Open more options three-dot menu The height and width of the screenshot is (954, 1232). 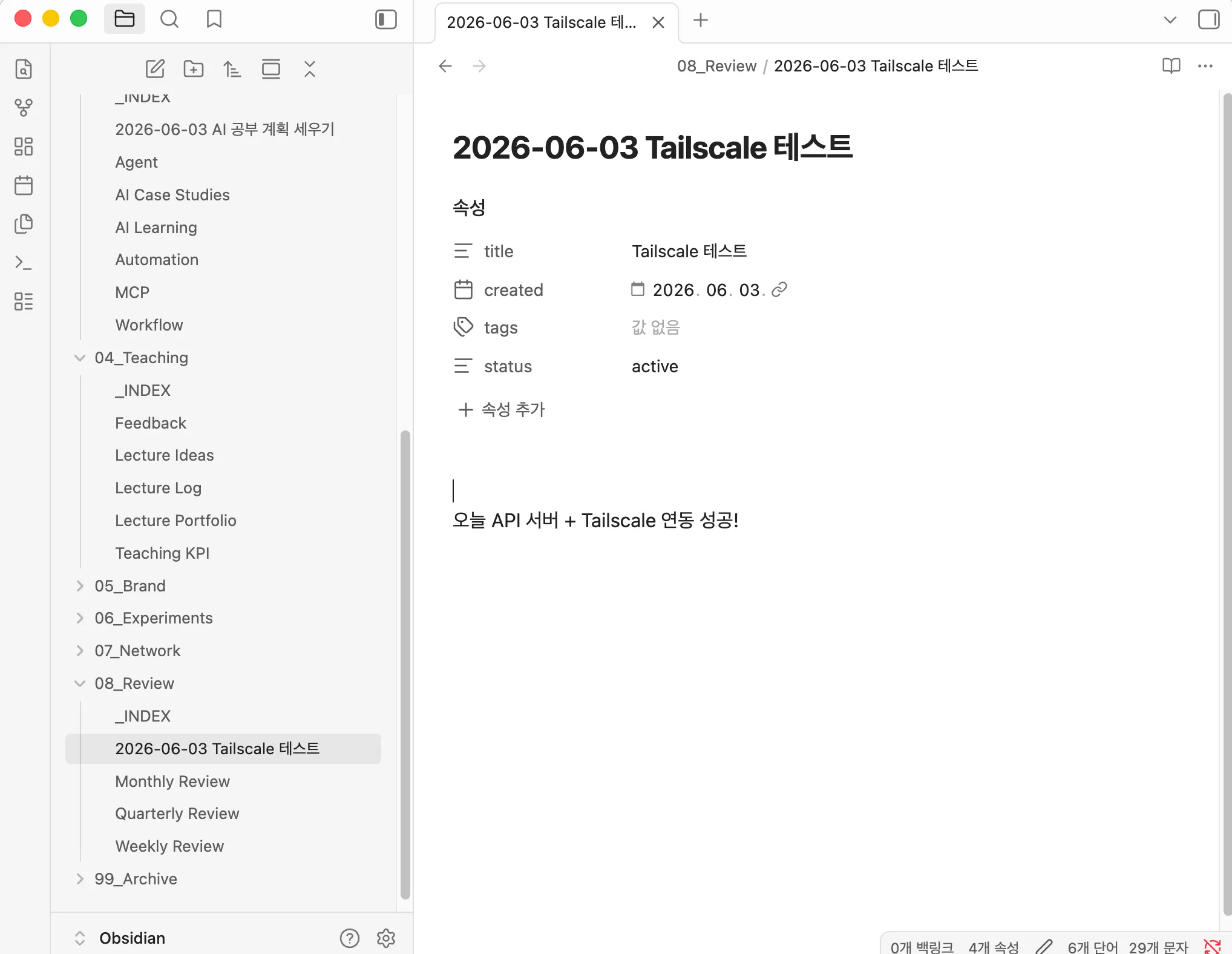1205,65
